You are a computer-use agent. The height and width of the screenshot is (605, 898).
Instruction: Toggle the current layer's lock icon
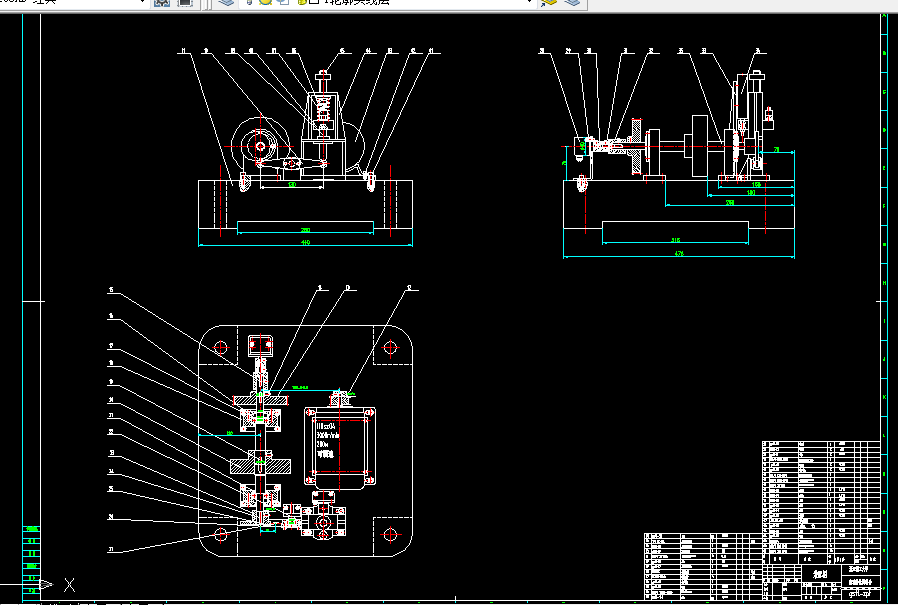point(301,2)
